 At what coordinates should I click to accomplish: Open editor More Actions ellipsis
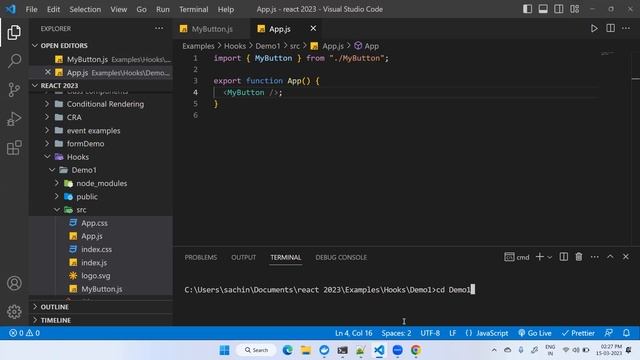626,29
